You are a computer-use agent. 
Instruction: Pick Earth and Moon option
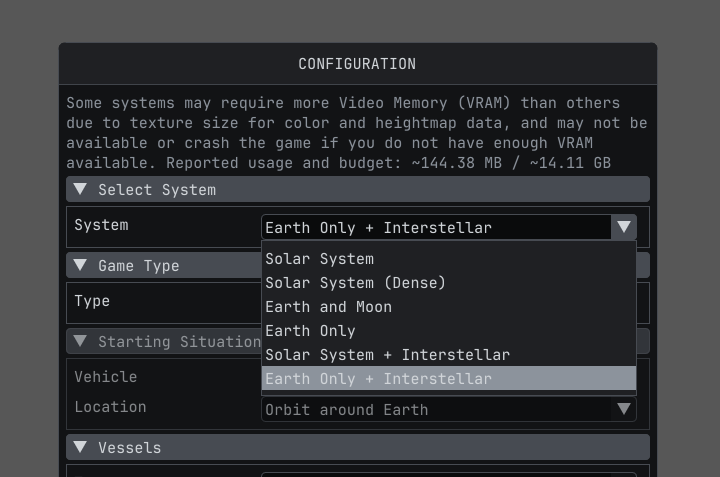[449, 307]
